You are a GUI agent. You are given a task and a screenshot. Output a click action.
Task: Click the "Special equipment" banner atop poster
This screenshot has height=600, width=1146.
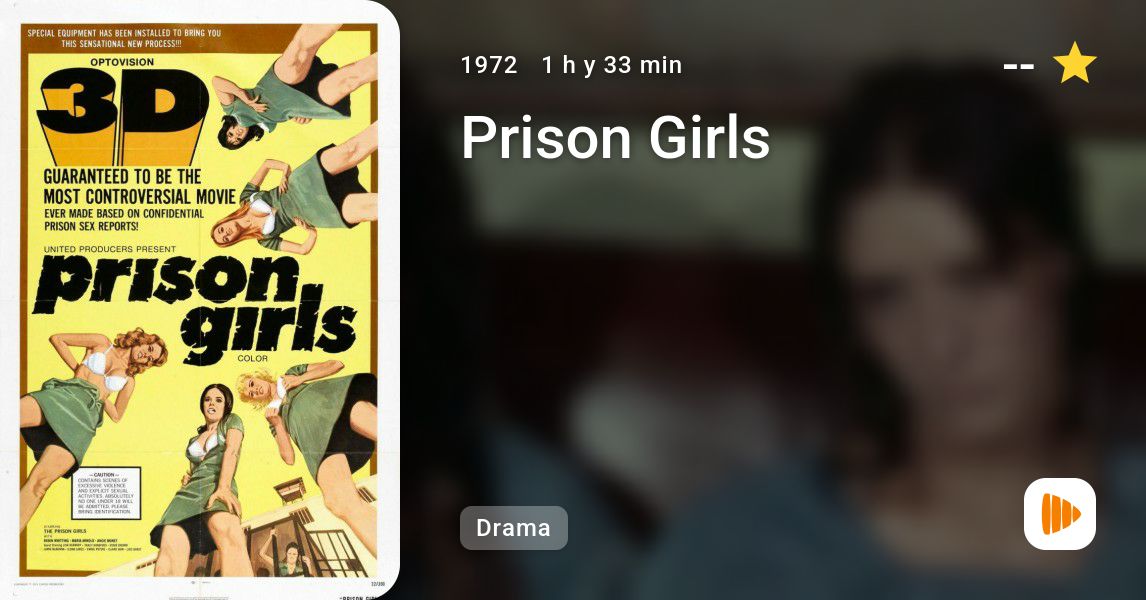pos(122,38)
